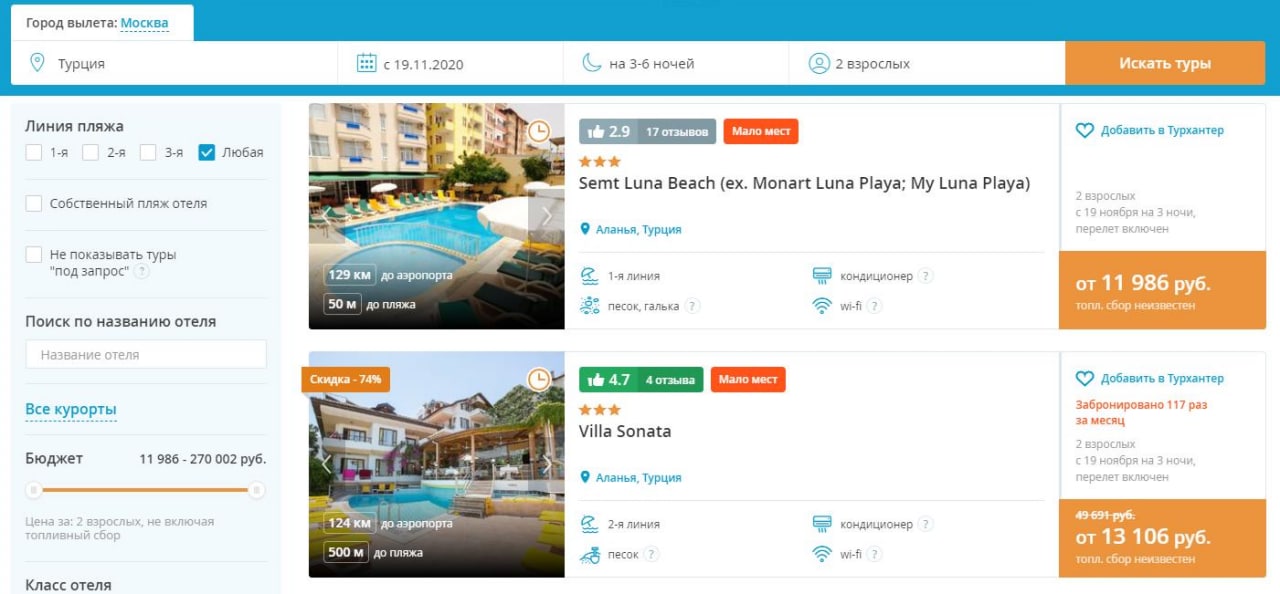Click help icon beside wi-fi for Villa Sonata

874,554
